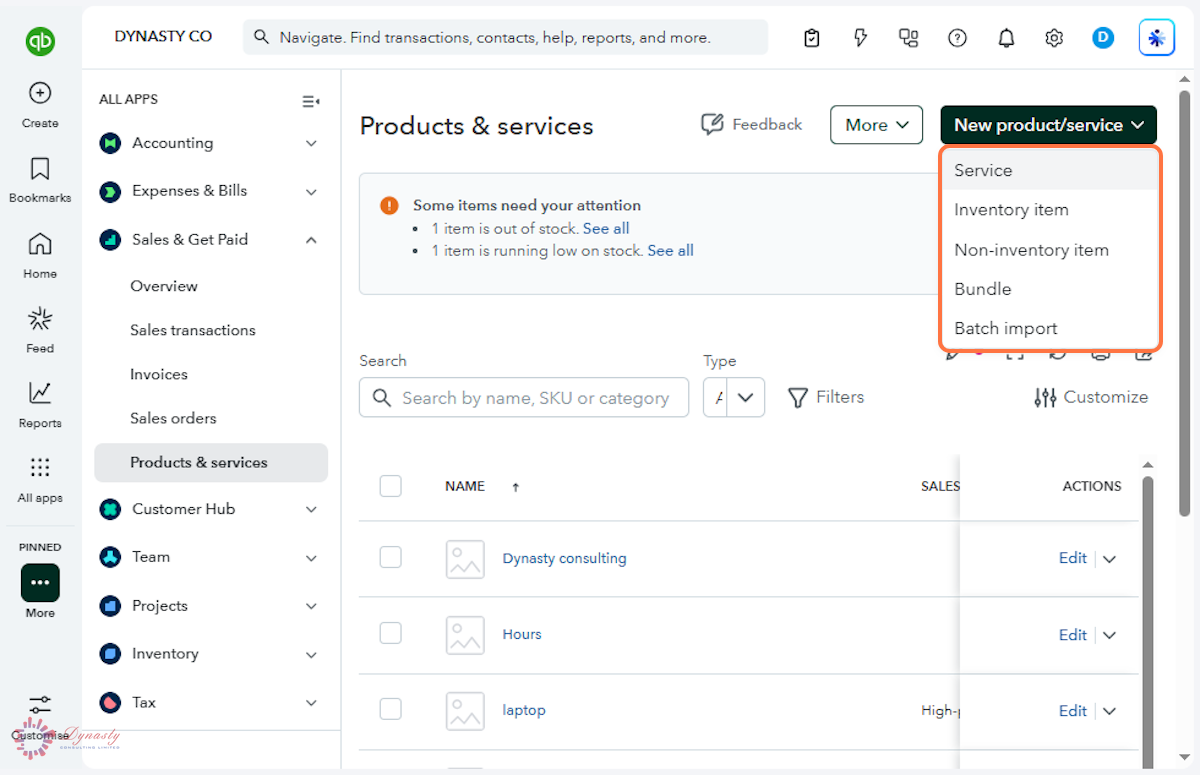Expand the Inventory section
This screenshot has height=775, width=1200.
[x=311, y=654]
